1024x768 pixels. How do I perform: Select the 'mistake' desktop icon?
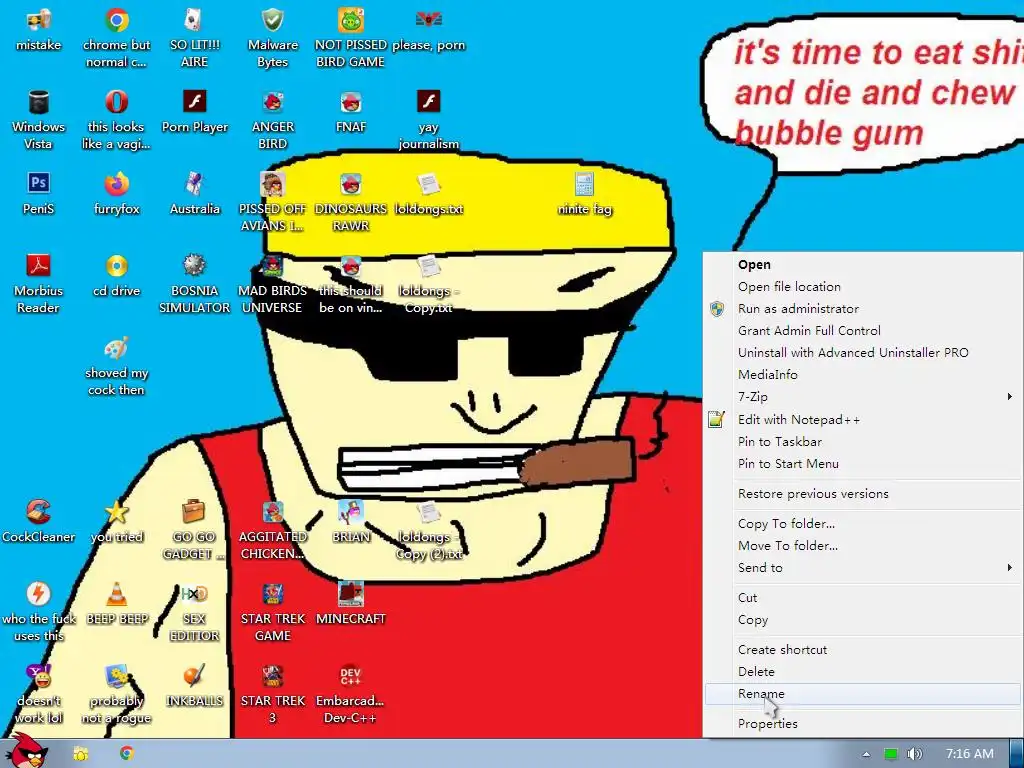point(38,31)
